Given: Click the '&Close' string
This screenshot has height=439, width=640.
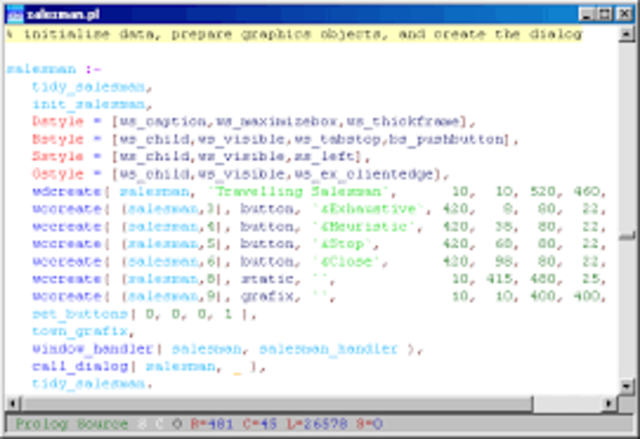Looking at the screenshot, I should (347, 262).
